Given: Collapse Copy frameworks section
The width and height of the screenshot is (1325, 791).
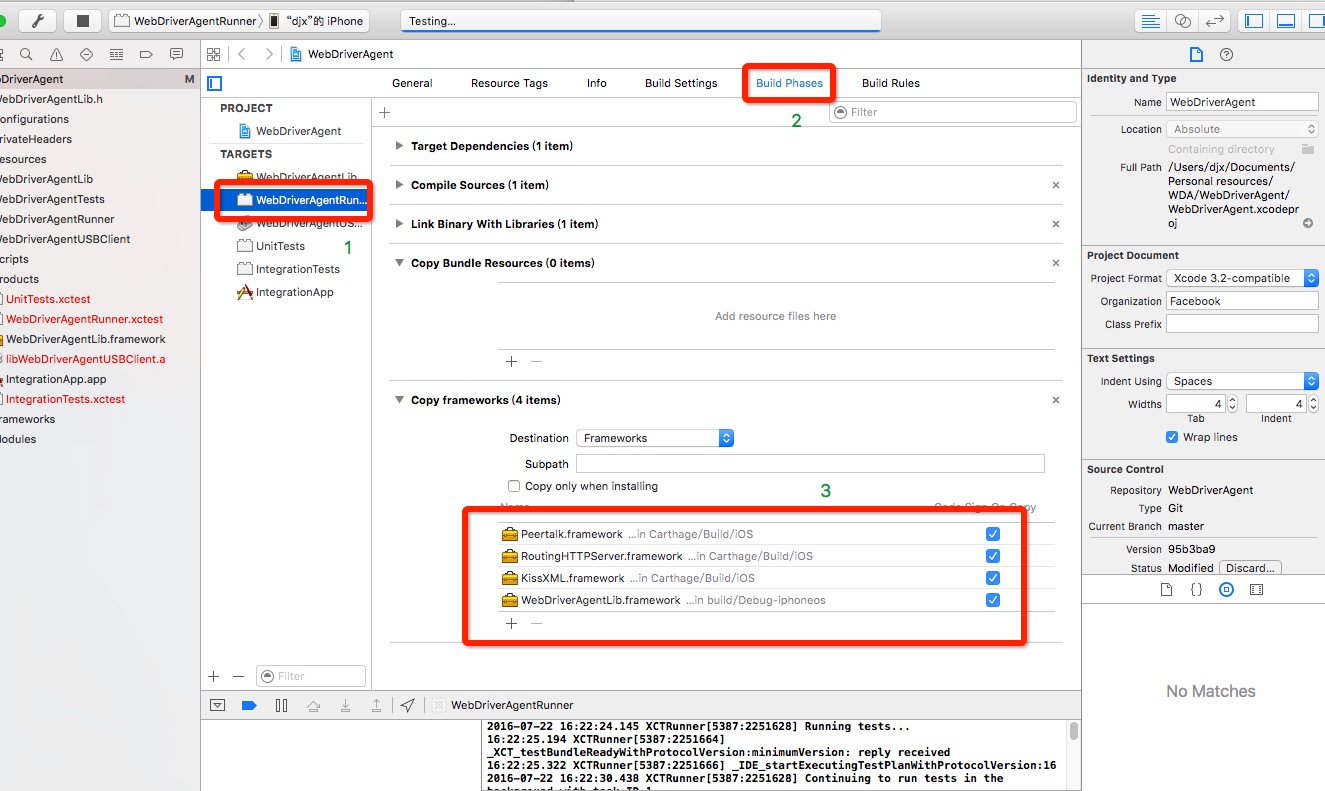Looking at the screenshot, I should point(400,400).
